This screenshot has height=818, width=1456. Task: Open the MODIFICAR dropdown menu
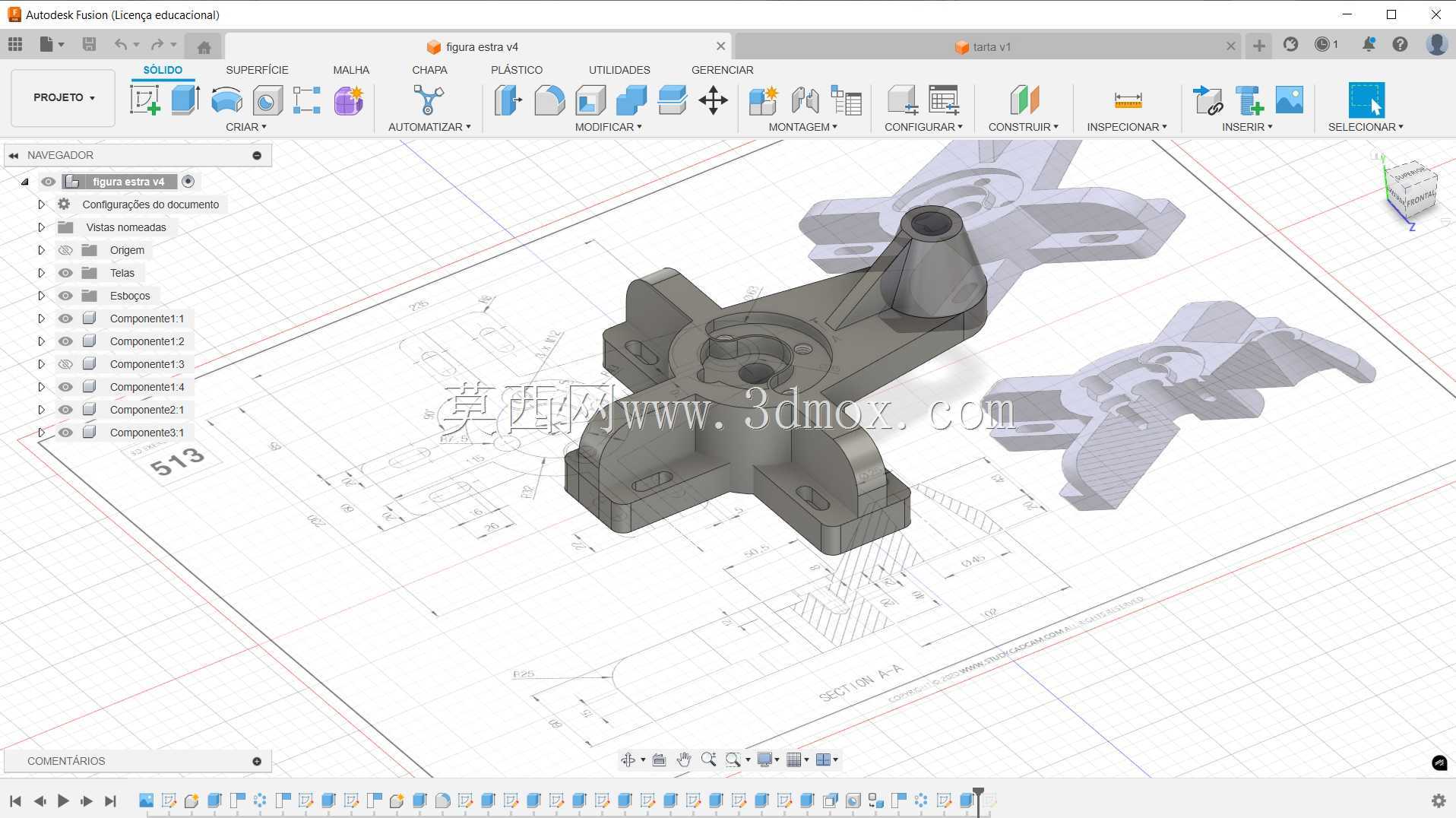pyautogui.click(x=608, y=127)
